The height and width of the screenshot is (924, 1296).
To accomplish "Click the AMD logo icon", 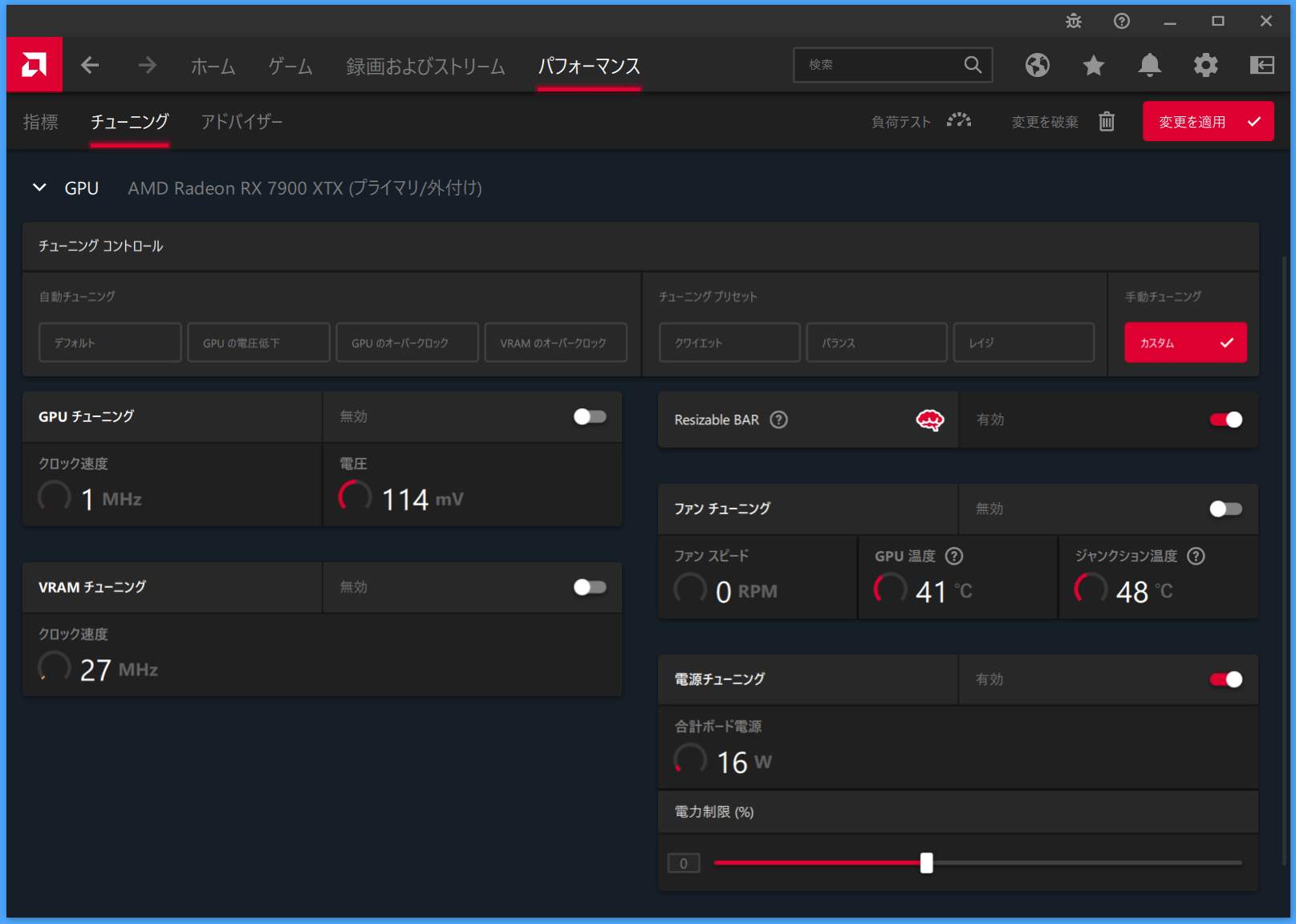I will (35, 65).
